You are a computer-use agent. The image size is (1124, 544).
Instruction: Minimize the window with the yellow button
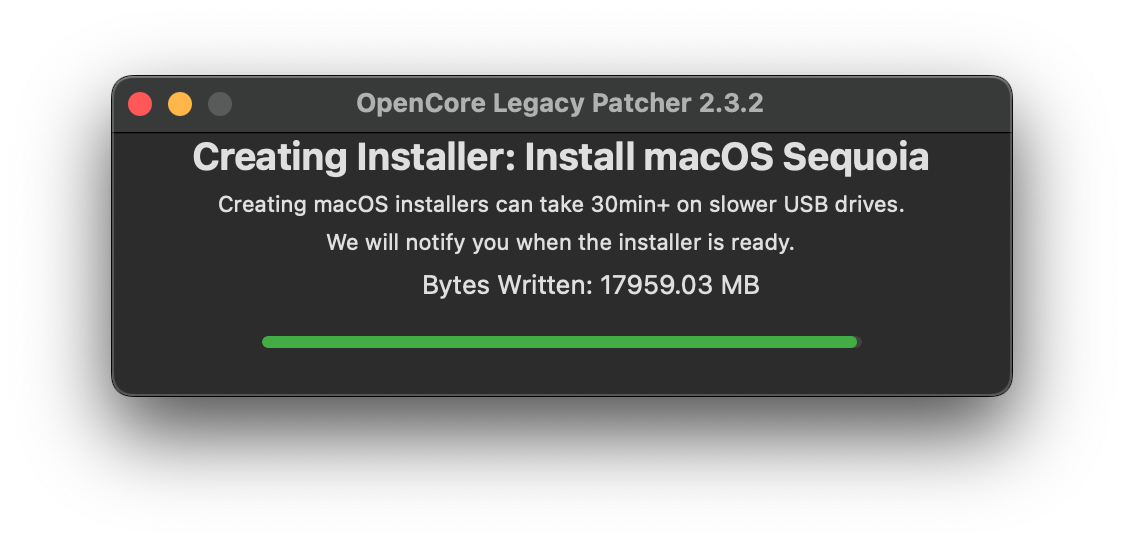(x=180, y=104)
